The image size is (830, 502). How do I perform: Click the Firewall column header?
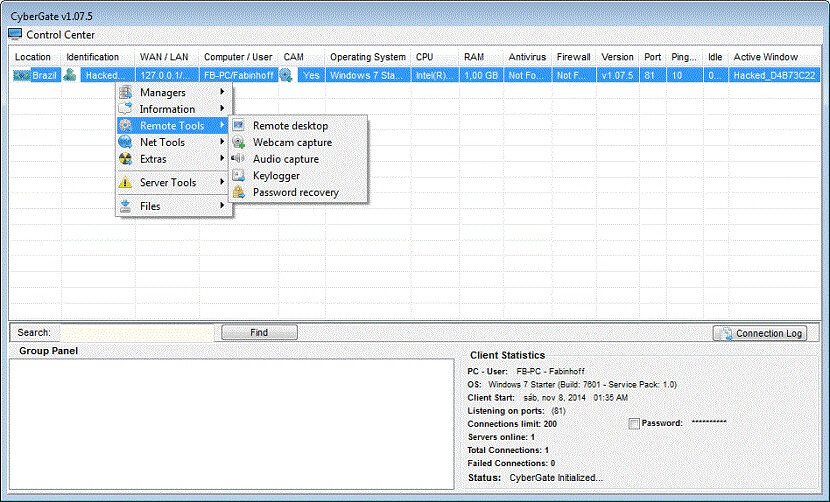pos(574,57)
